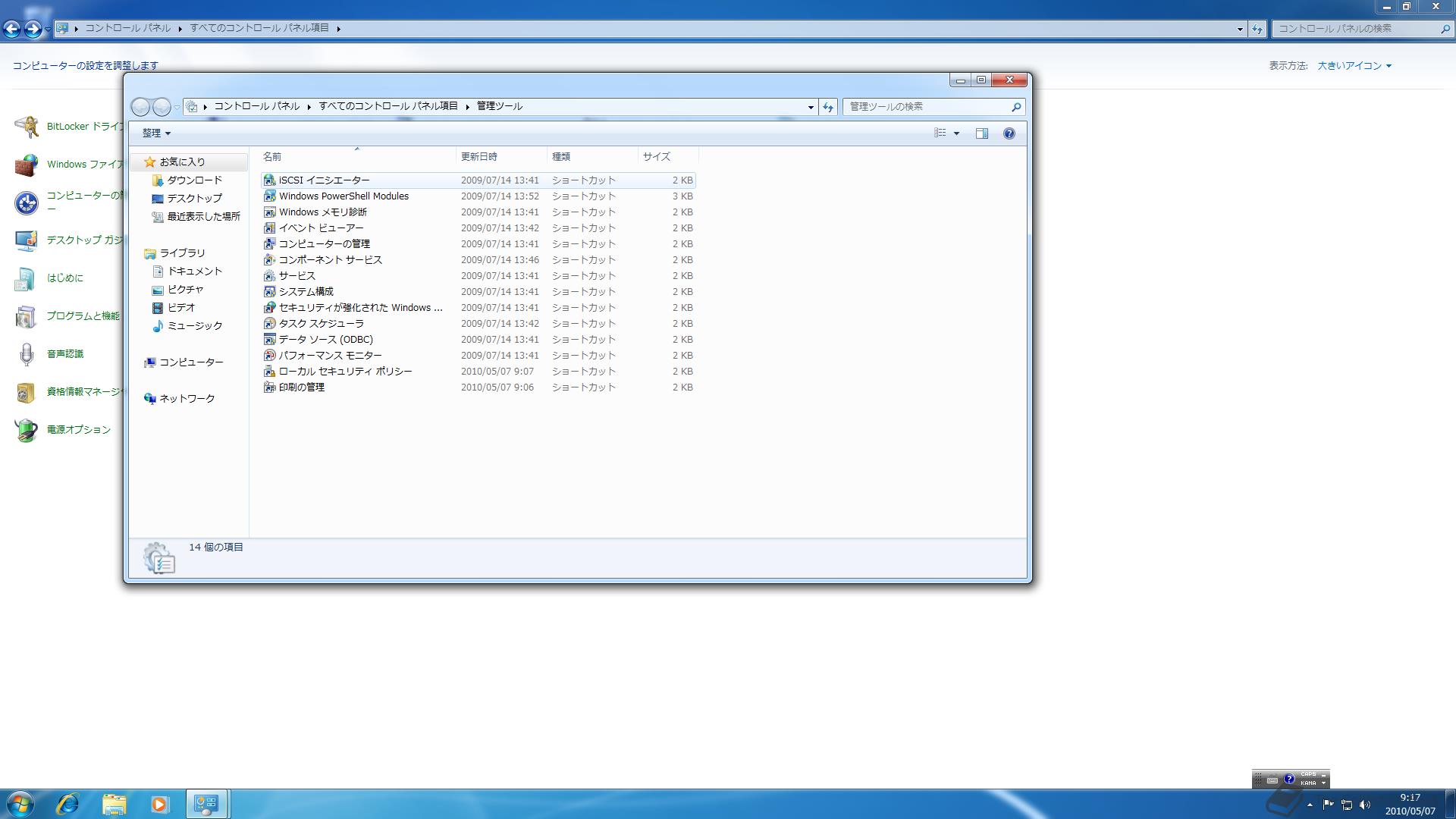Open the 大きいアイコン view-by dropdown

coord(1354,66)
